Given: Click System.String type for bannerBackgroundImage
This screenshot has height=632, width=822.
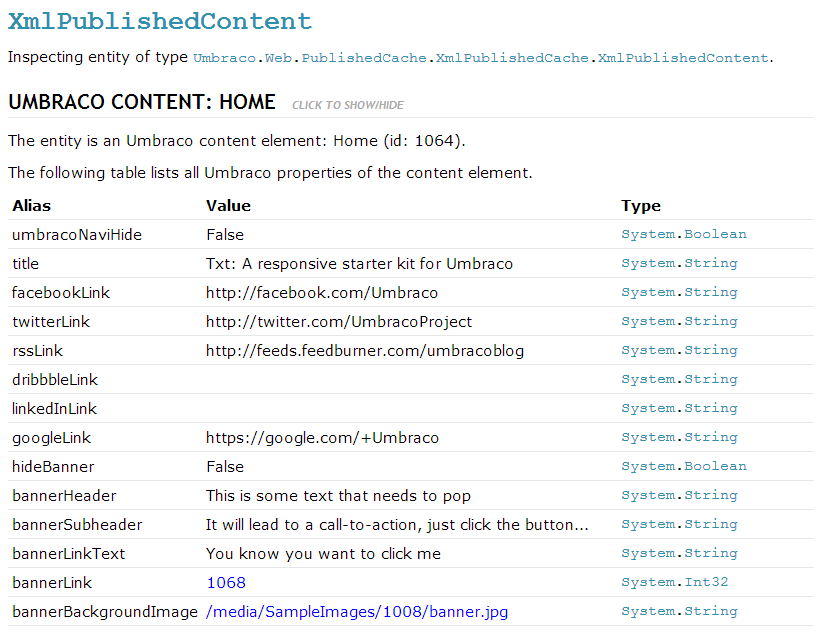Looking at the screenshot, I should click(679, 611).
